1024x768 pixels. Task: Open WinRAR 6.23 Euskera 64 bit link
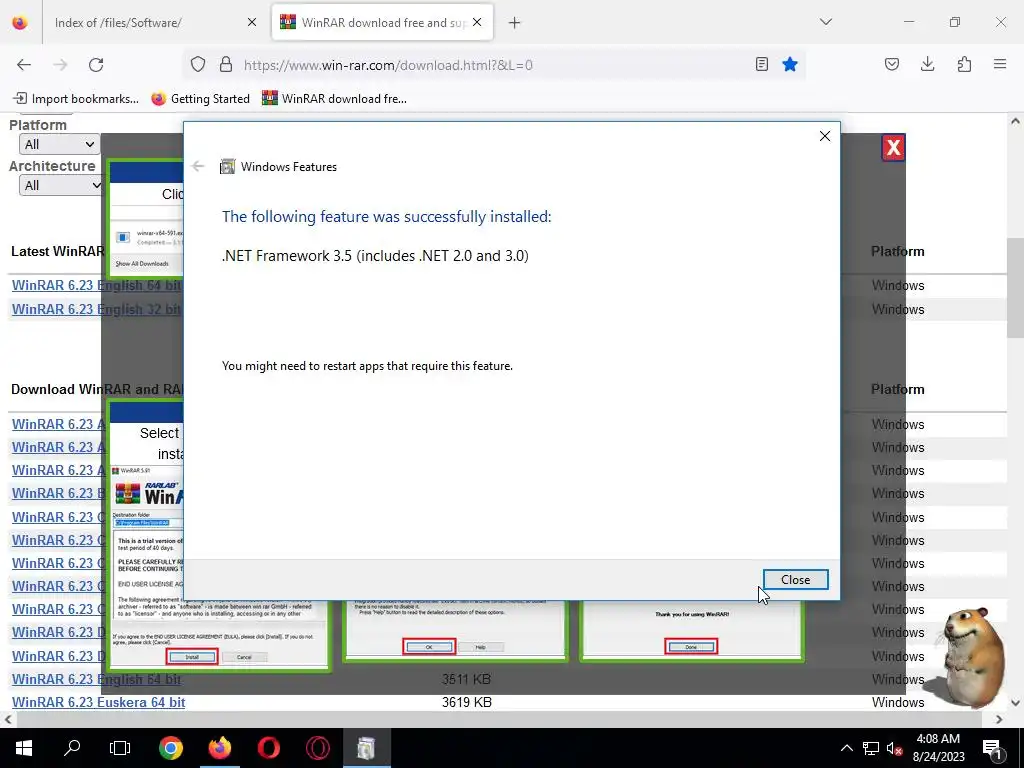coord(99,702)
